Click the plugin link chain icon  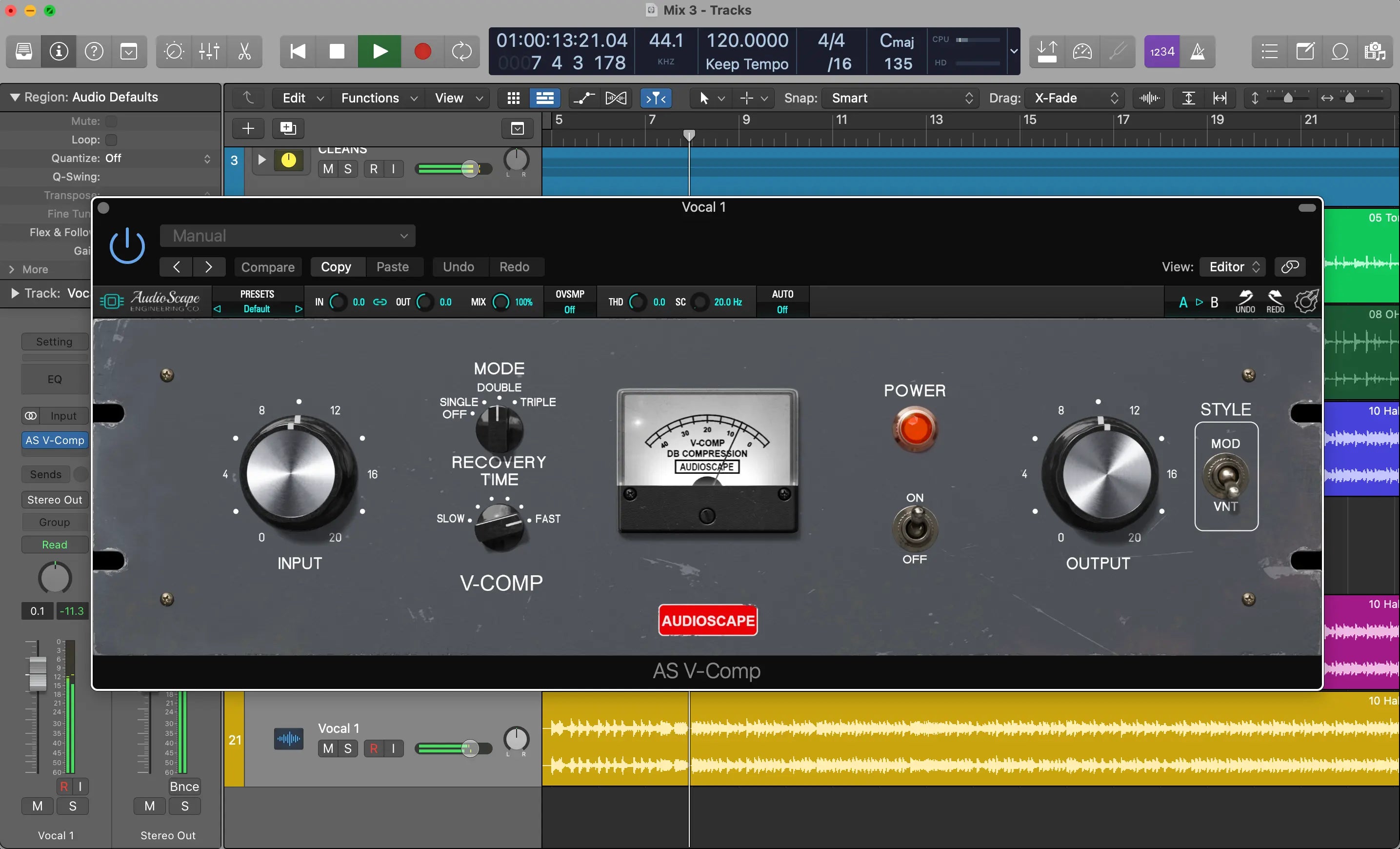(x=1290, y=267)
